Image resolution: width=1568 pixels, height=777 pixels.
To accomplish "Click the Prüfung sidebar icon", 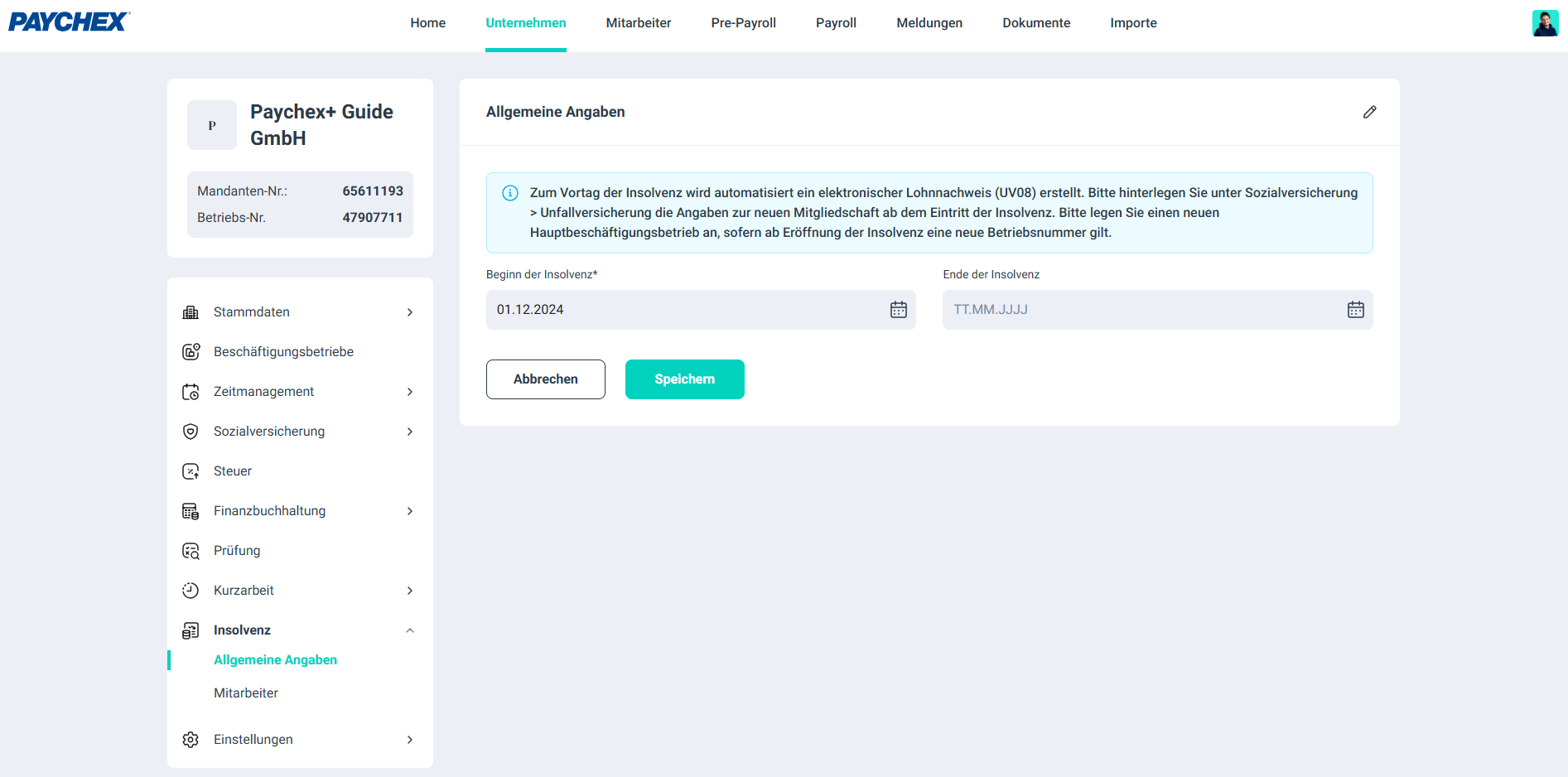I will [x=191, y=551].
